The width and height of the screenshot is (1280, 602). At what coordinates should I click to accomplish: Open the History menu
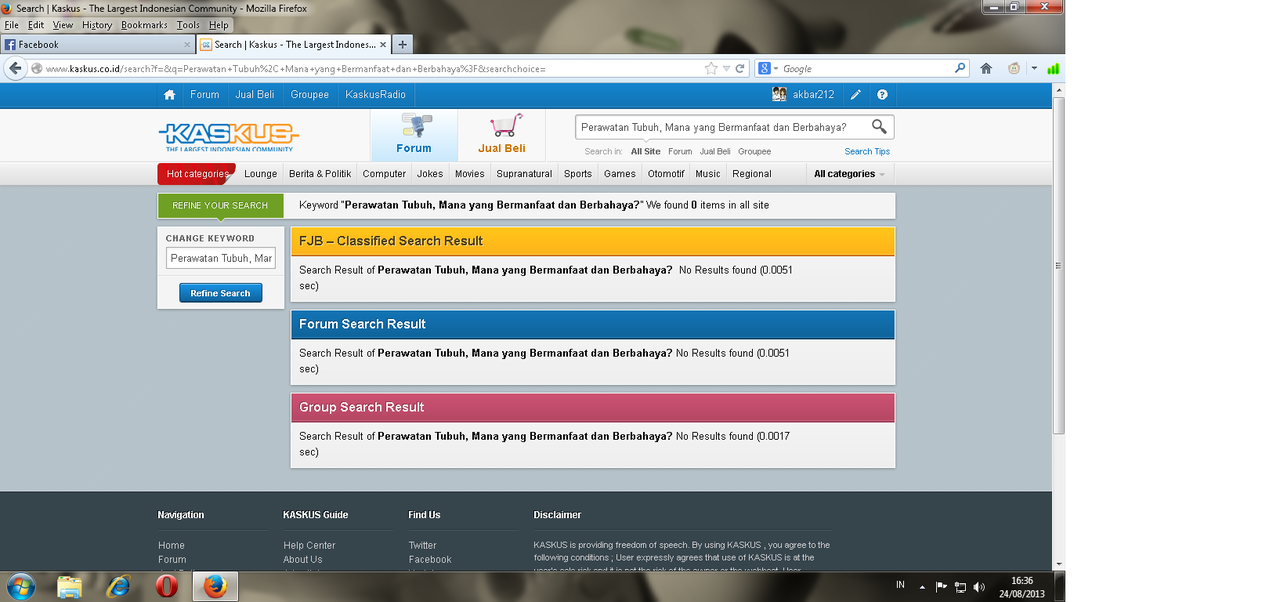97,25
